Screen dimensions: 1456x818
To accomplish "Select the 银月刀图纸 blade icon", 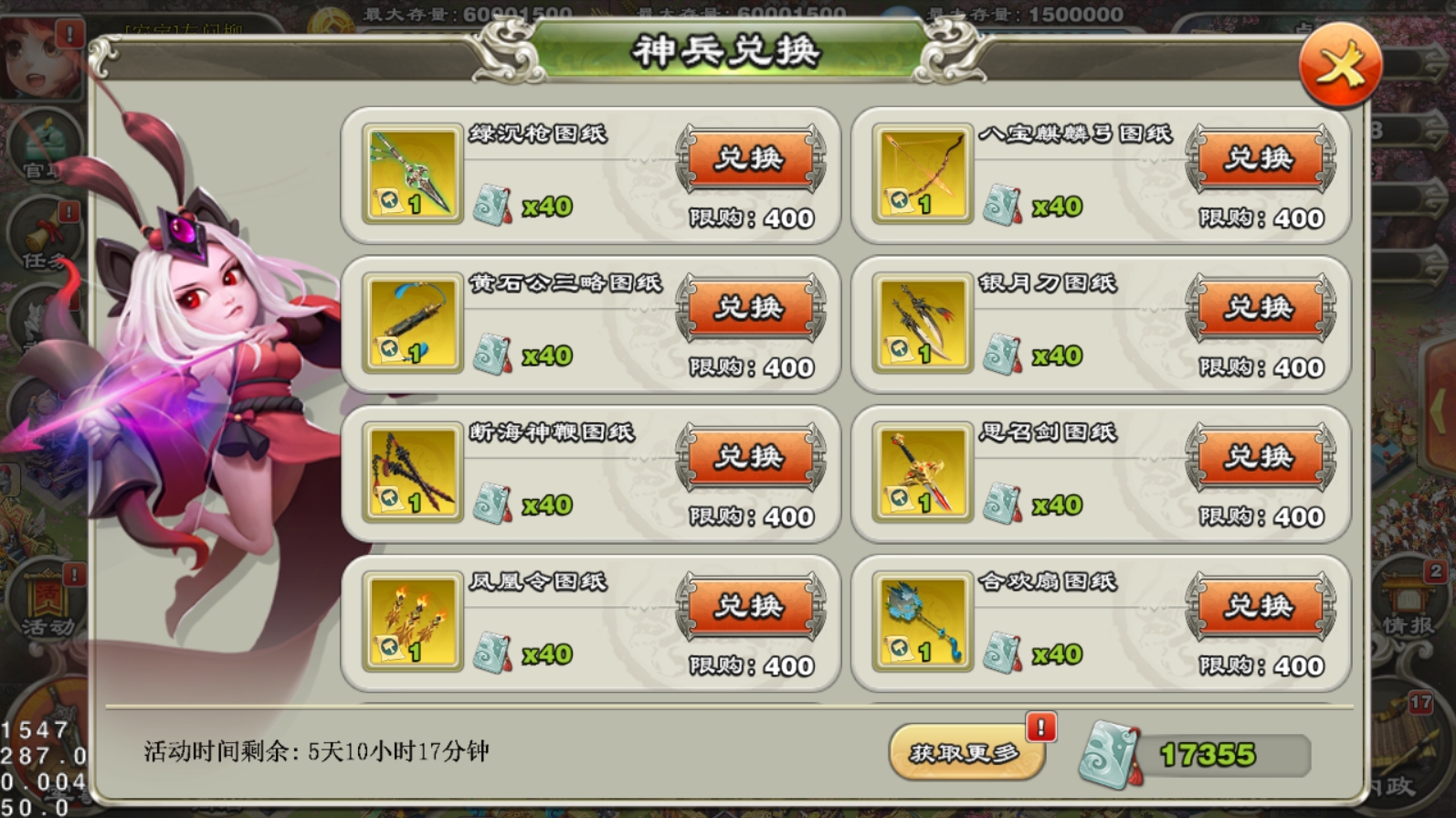I will point(923,324).
